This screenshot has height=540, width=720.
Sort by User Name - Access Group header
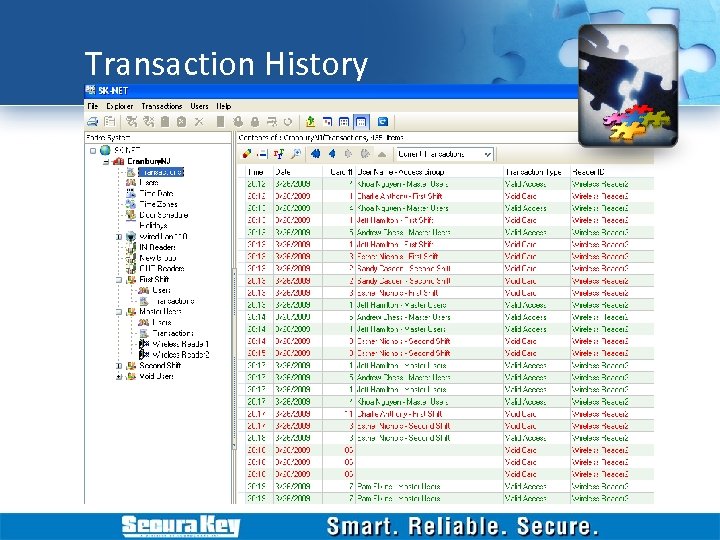[x=429, y=172]
